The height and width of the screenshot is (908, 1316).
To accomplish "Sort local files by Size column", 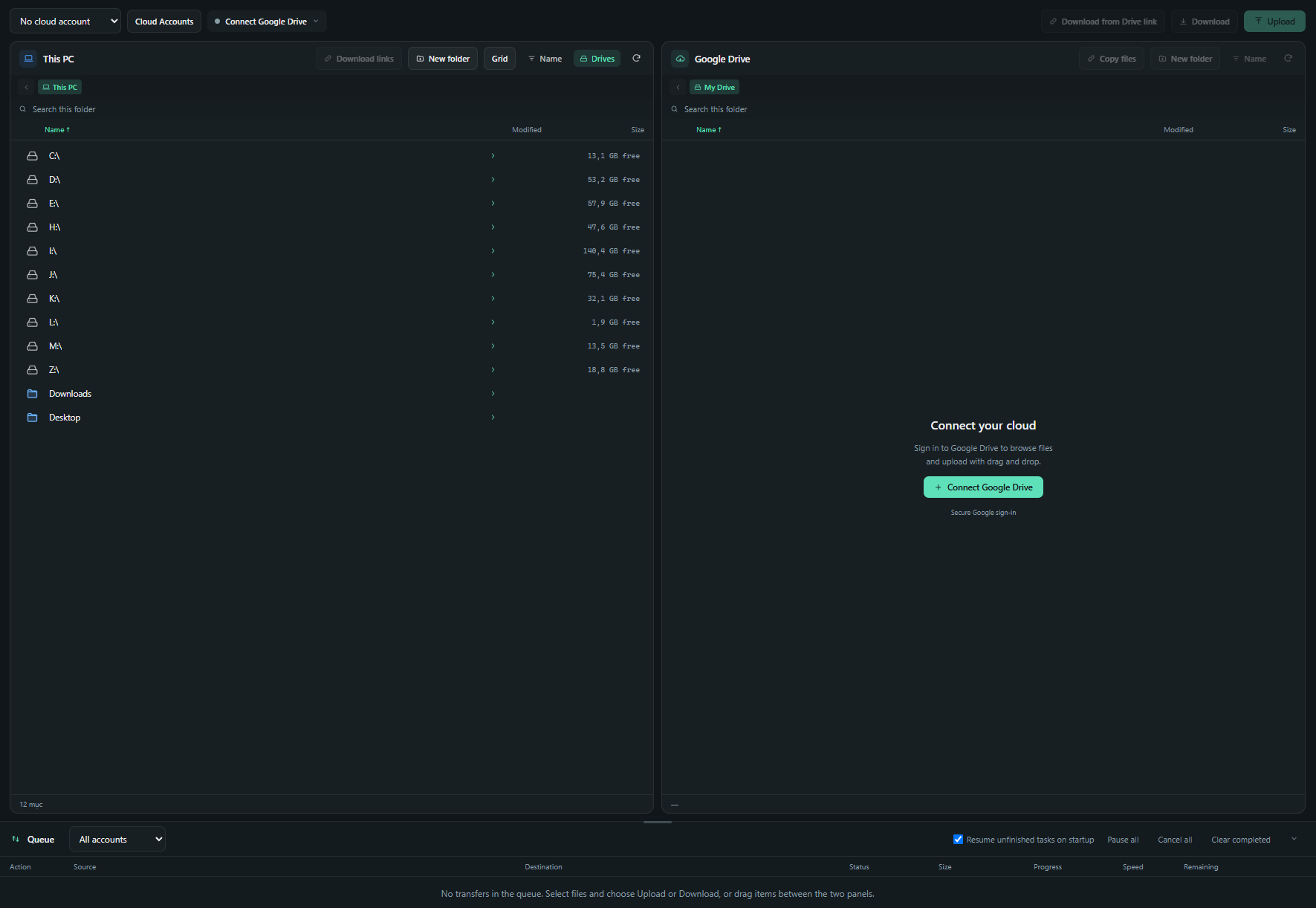I will tap(638, 130).
